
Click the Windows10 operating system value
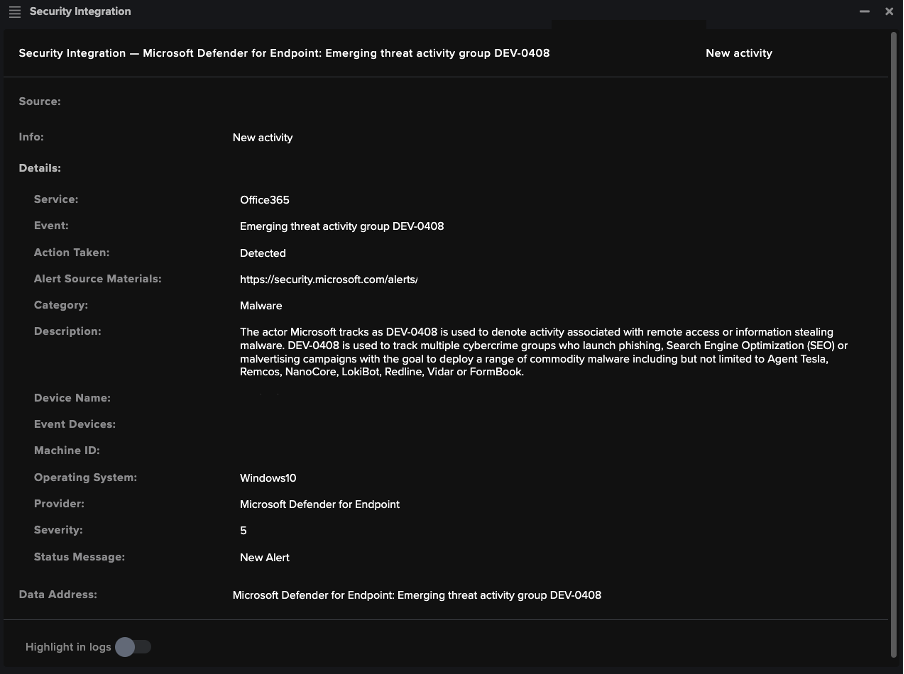tap(267, 477)
